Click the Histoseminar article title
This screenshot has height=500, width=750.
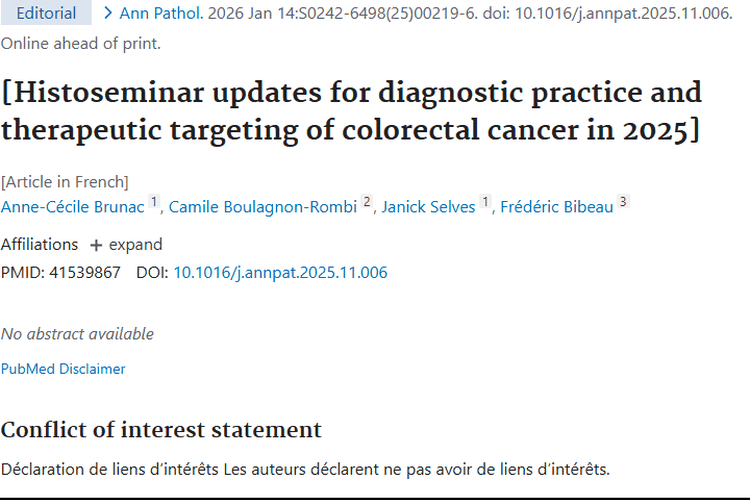[351, 111]
